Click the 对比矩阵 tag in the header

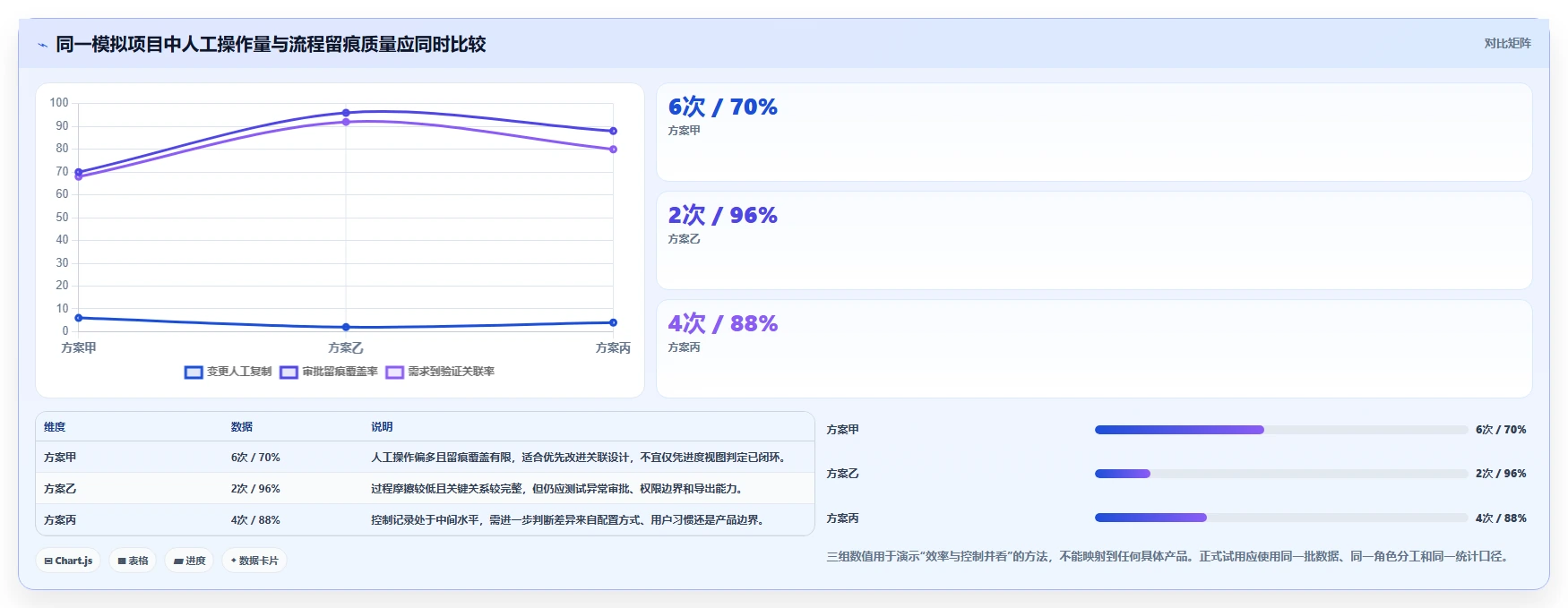pyautogui.click(x=1507, y=43)
